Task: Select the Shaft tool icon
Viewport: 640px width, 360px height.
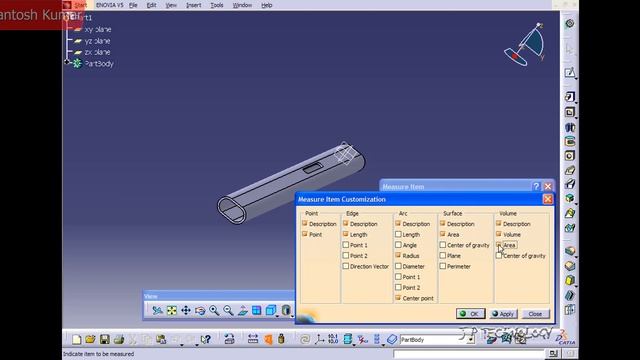Action: pos(570,127)
